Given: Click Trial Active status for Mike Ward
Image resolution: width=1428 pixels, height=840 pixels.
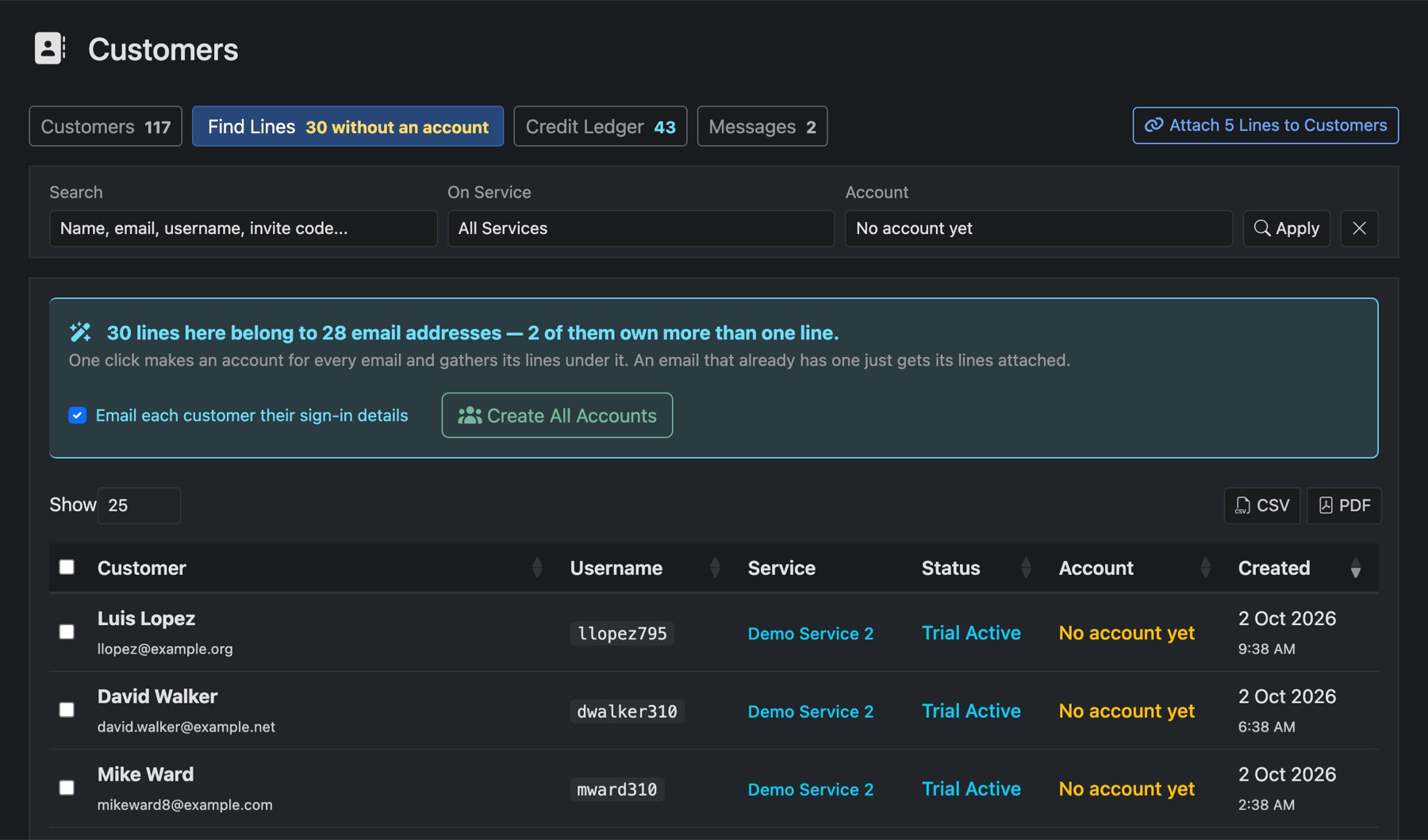Looking at the screenshot, I should coord(971,788).
